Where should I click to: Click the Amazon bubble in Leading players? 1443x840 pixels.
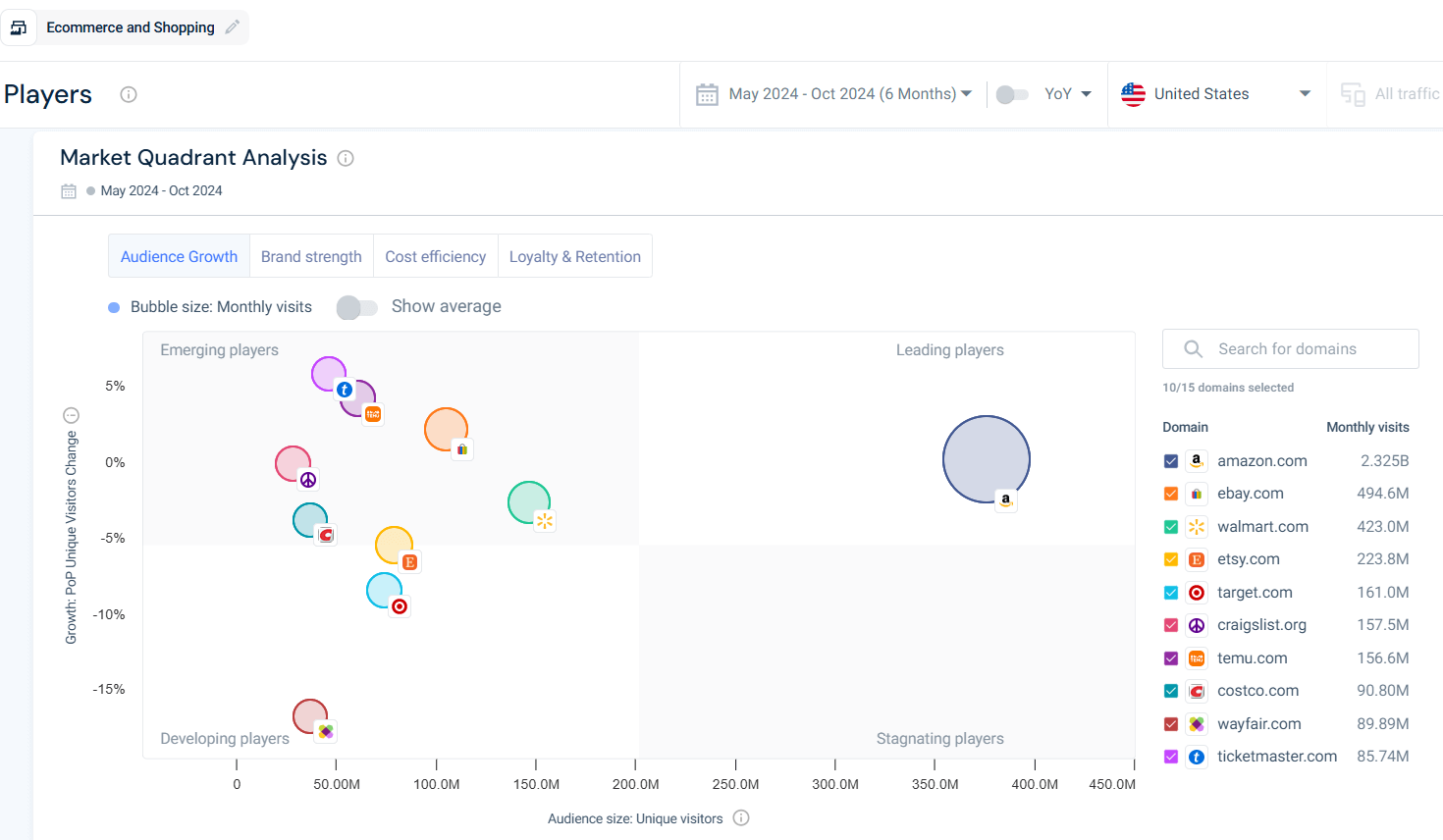point(987,459)
